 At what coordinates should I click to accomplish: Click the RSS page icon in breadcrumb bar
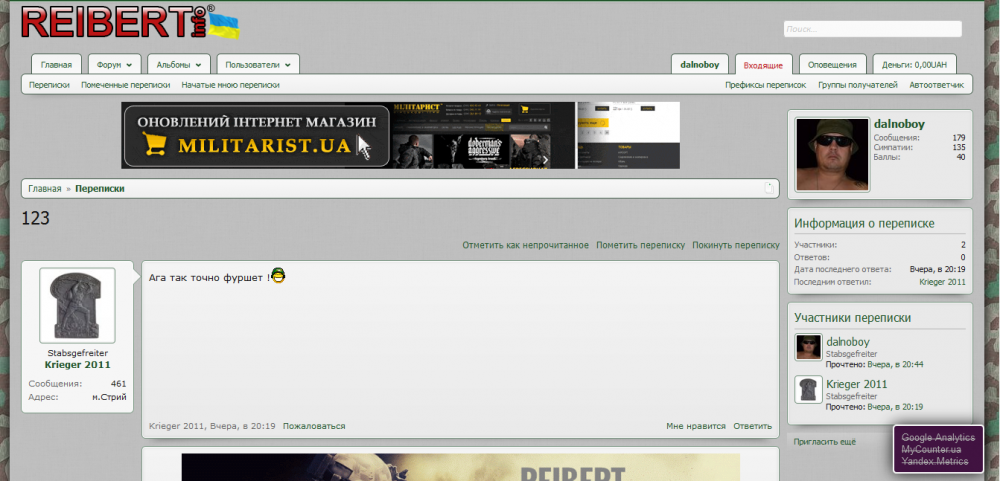pyautogui.click(x=769, y=188)
